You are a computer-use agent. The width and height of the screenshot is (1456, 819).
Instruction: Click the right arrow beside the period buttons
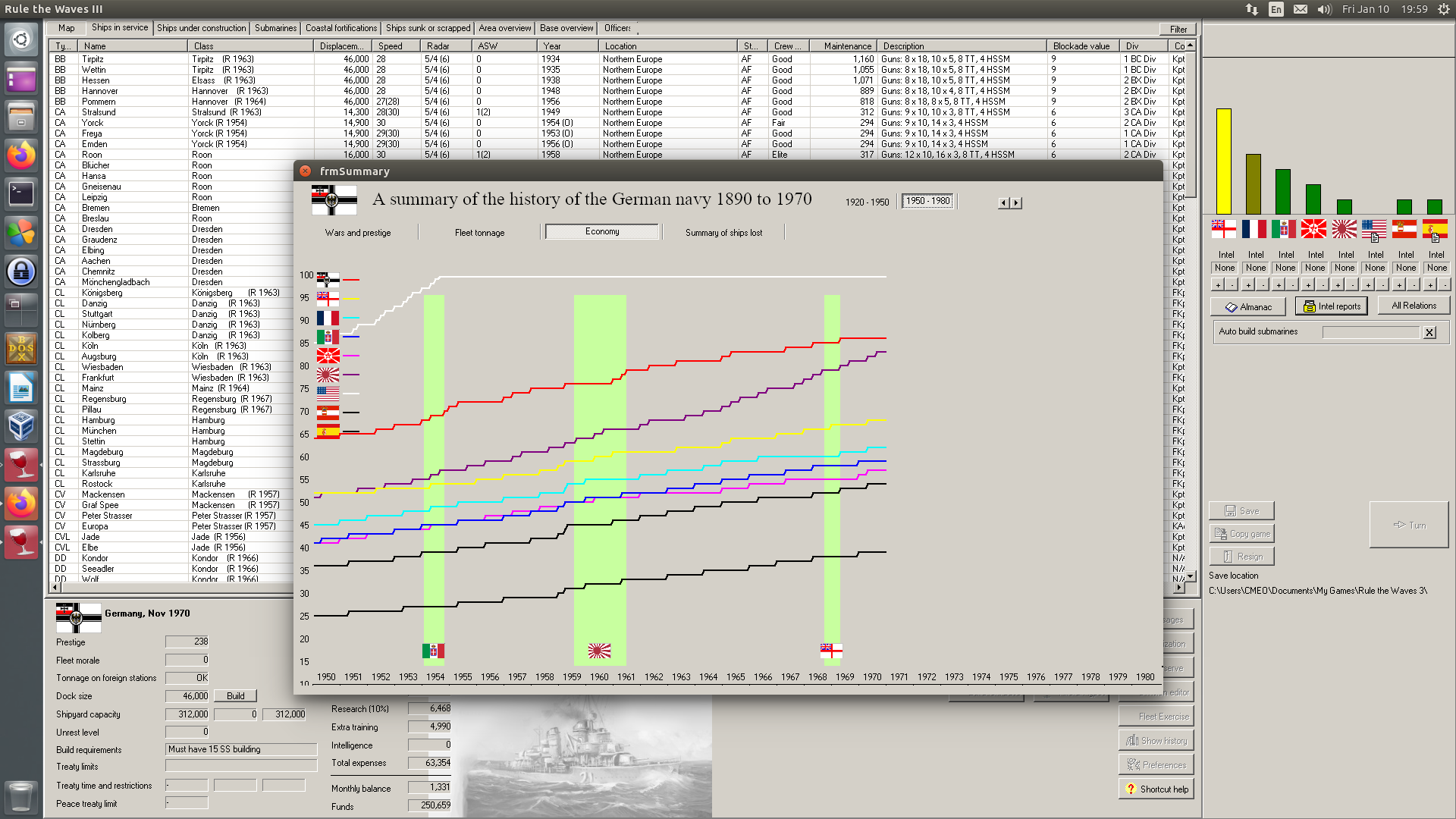pos(1017,203)
